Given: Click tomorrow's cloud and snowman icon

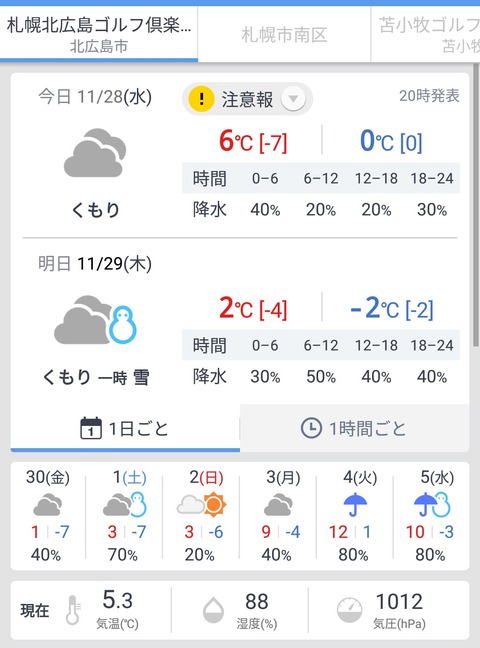Looking at the screenshot, I should point(96,320).
